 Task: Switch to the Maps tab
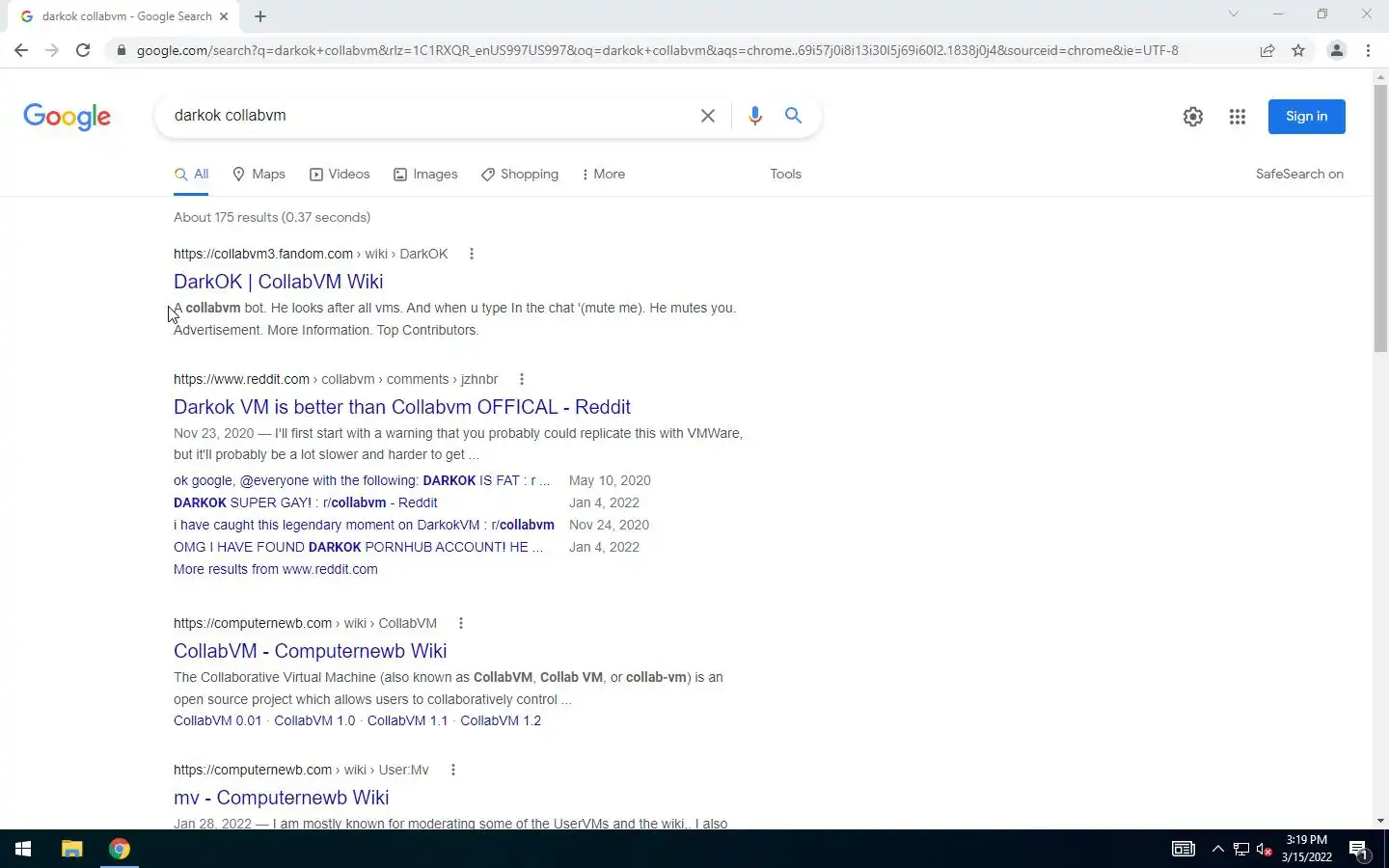(259, 175)
